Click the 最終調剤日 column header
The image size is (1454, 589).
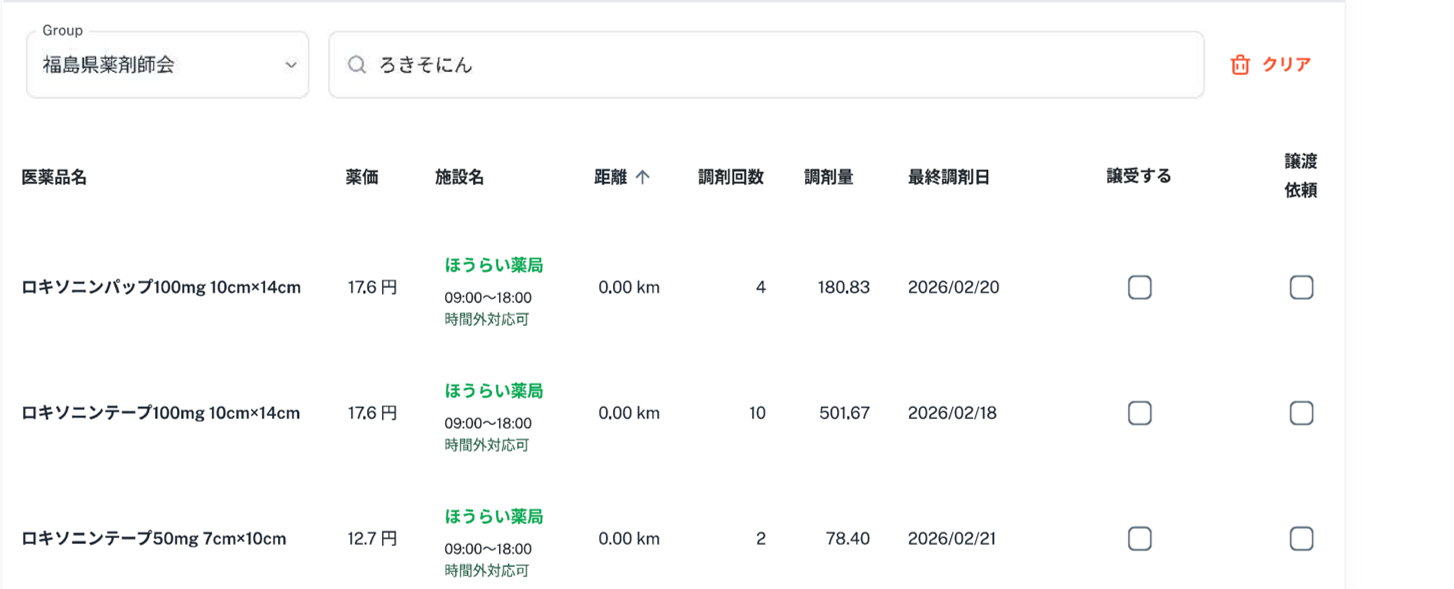tap(948, 177)
